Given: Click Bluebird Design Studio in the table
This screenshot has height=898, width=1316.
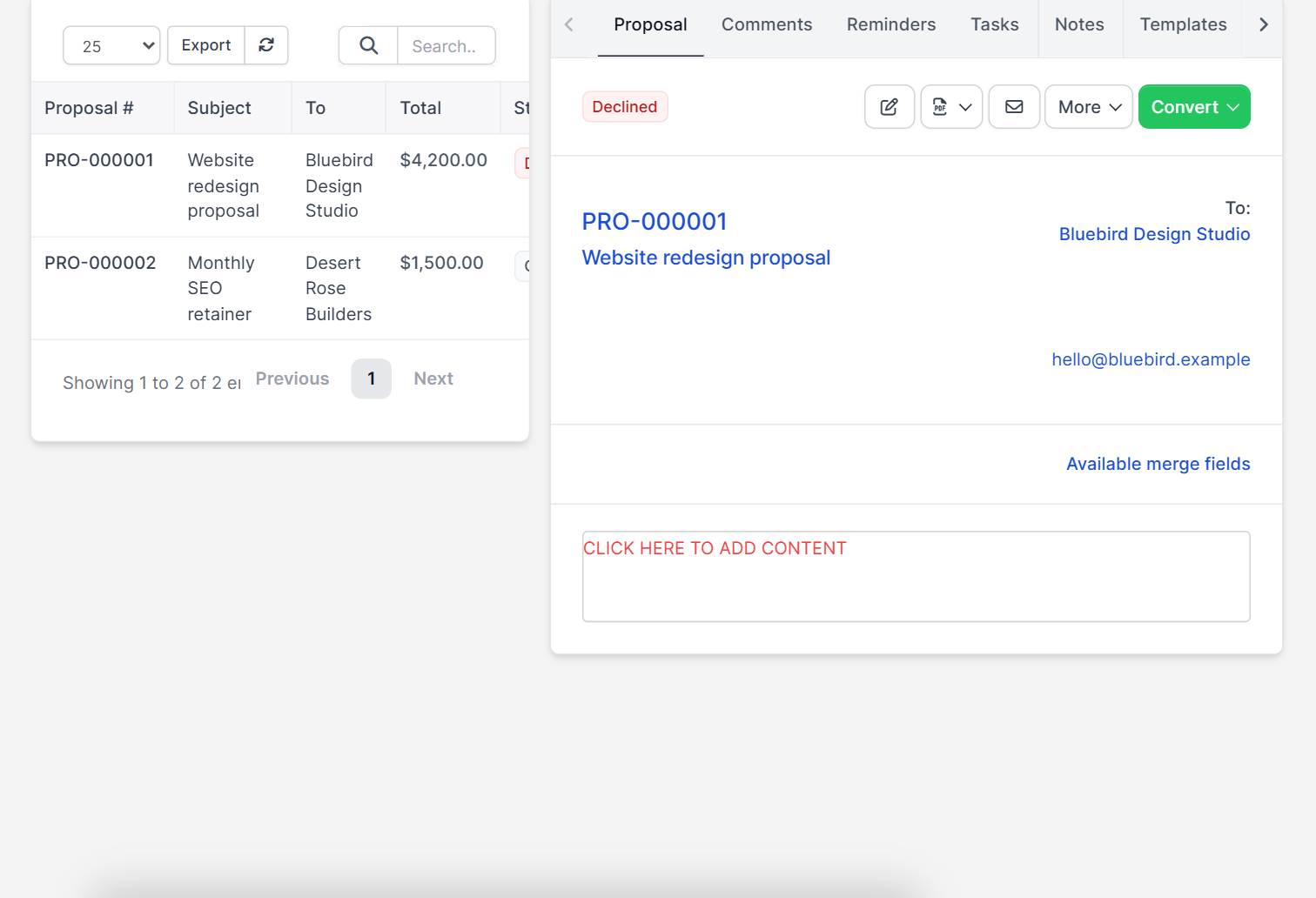Looking at the screenshot, I should pos(339,185).
